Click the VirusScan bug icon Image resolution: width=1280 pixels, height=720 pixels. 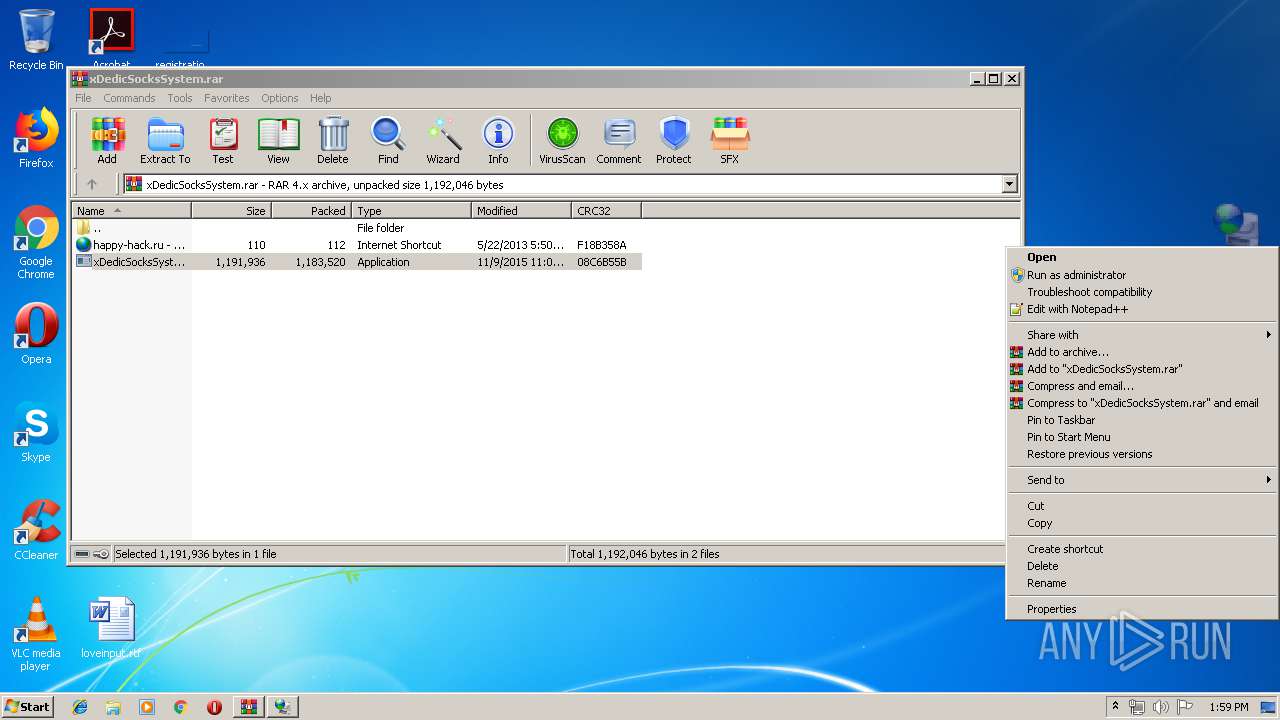(x=562, y=140)
